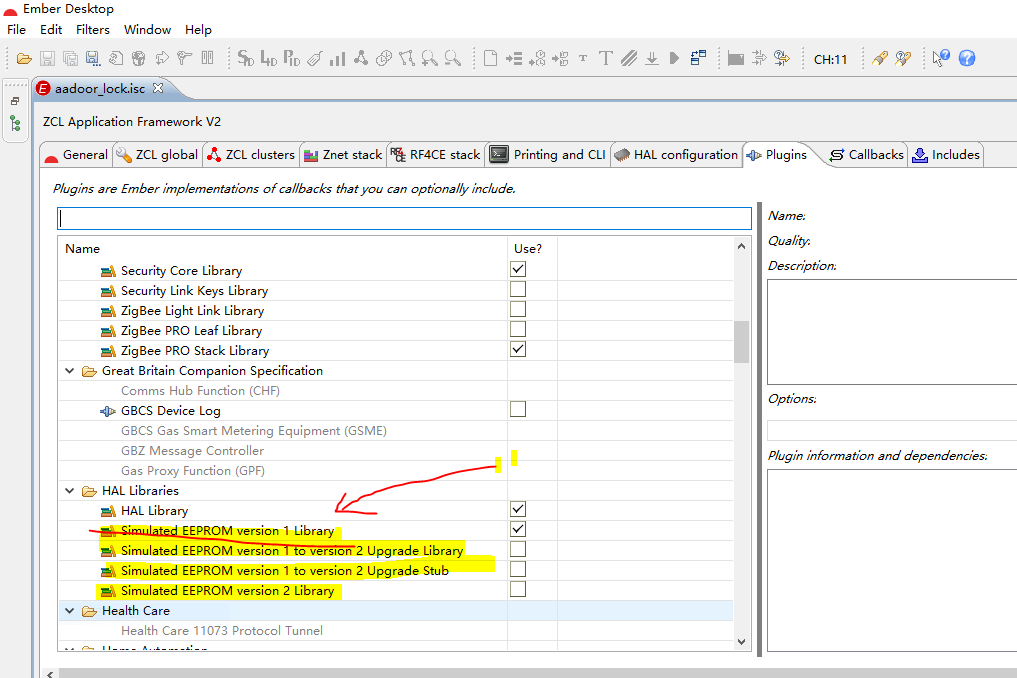Switch to the ZCL clusters tab

252,155
